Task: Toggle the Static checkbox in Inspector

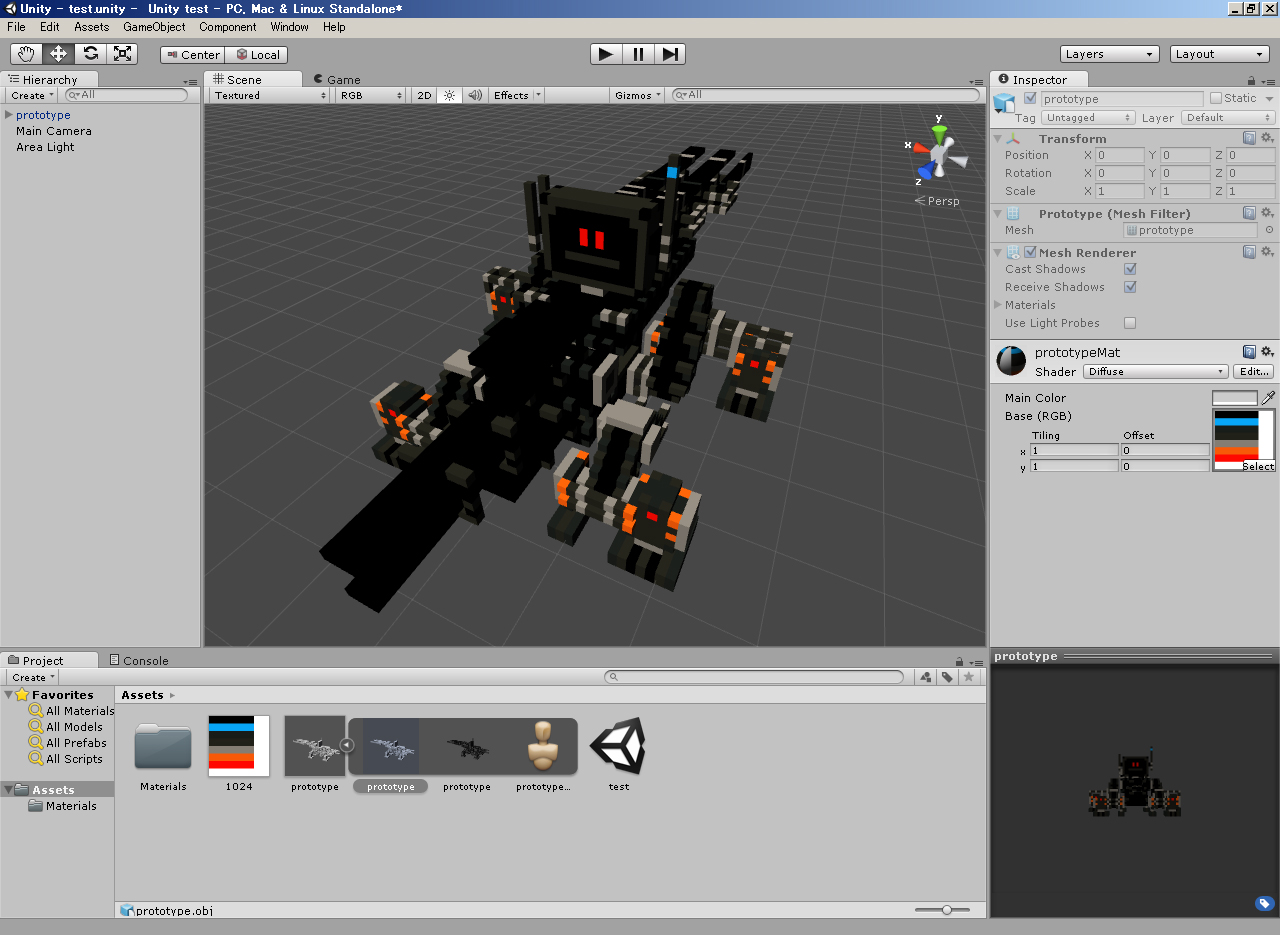Action: 1216,98
